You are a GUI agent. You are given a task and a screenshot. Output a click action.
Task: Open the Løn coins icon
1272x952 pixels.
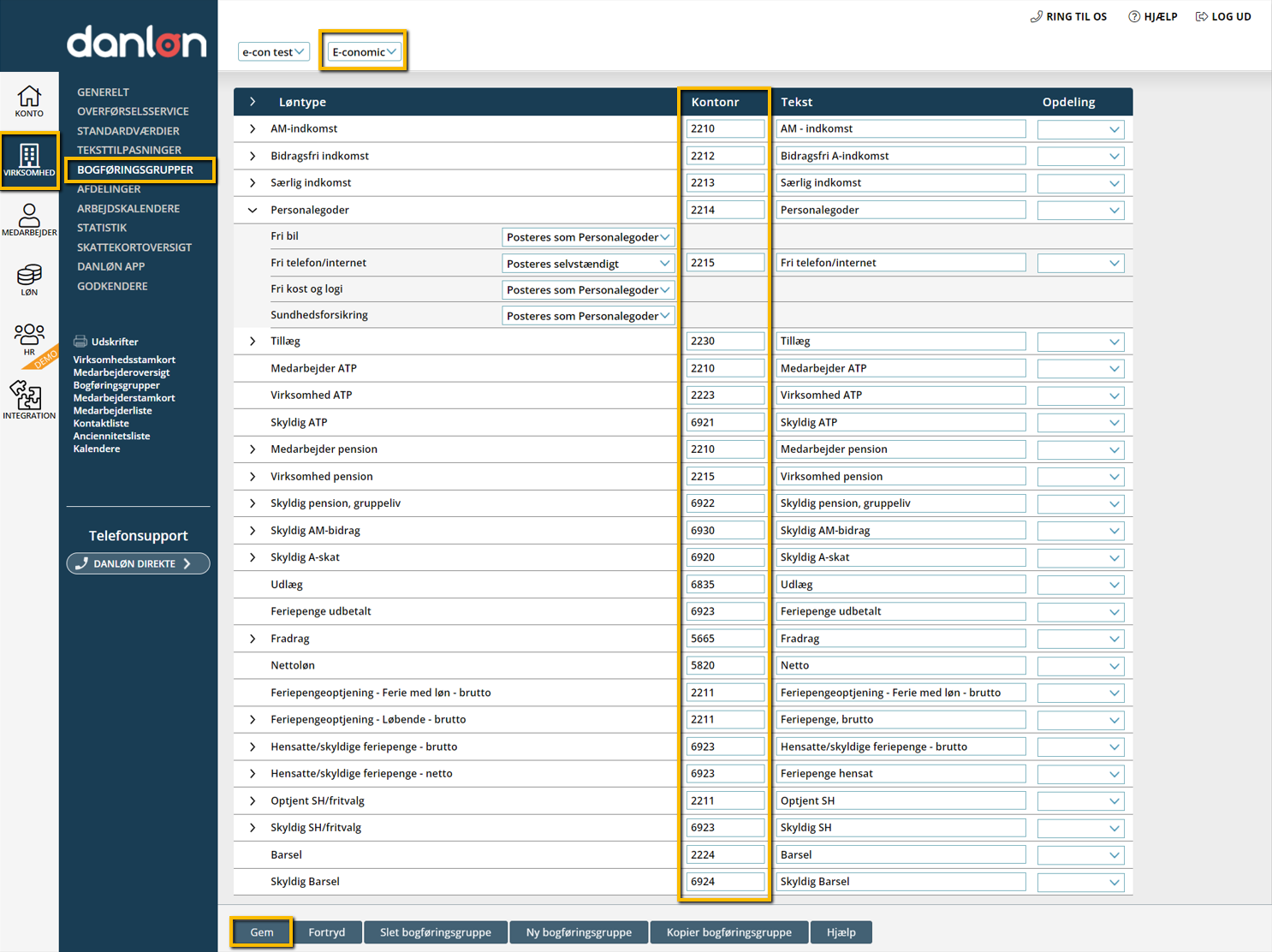coord(29,276)
